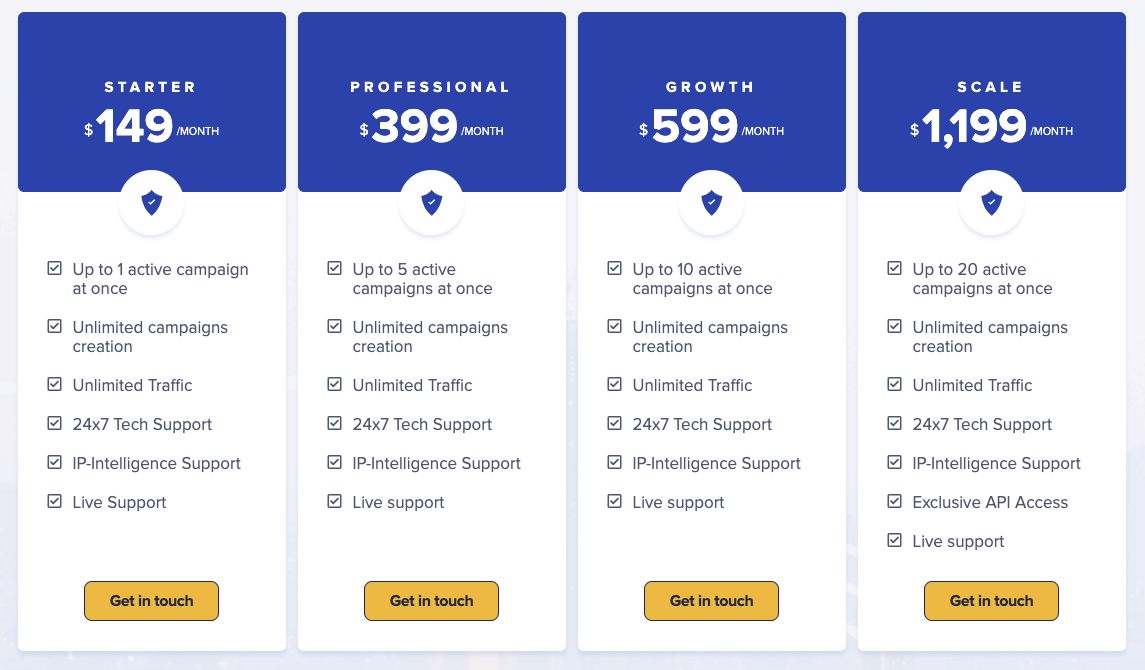Click the $149 Starter price header

coord(151,128)
